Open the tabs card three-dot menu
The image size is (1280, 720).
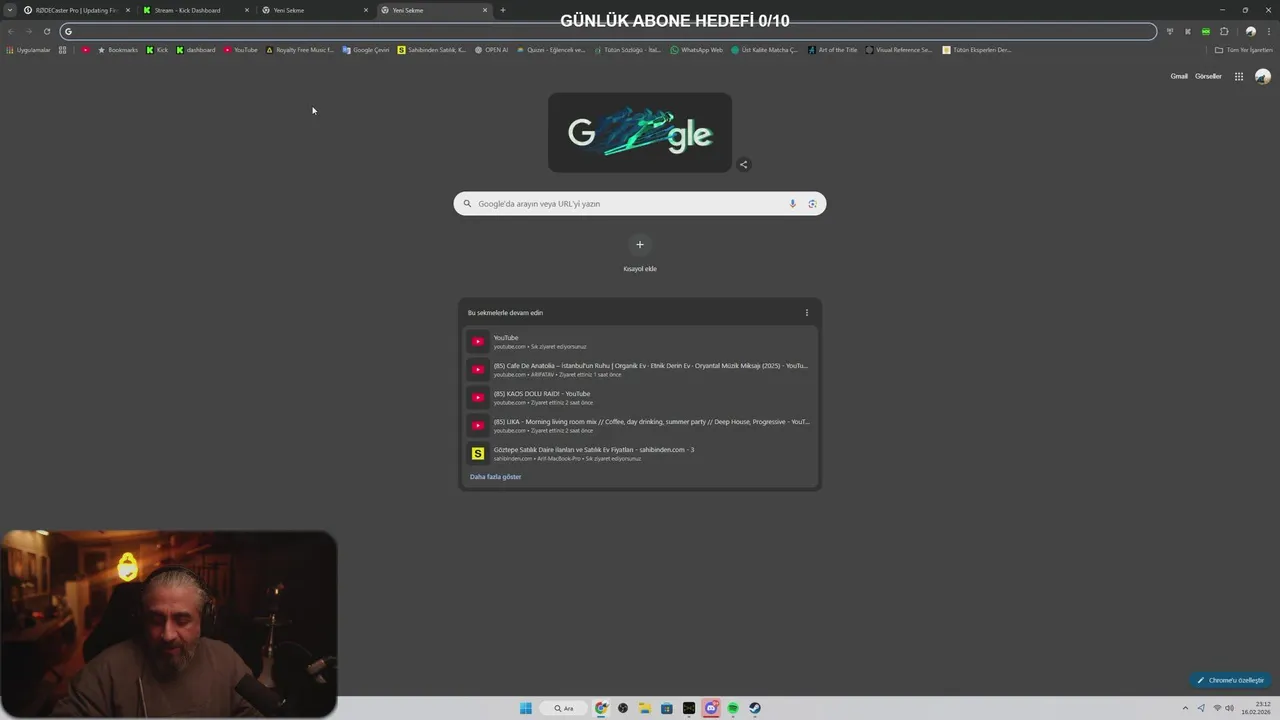coord(807,312)
